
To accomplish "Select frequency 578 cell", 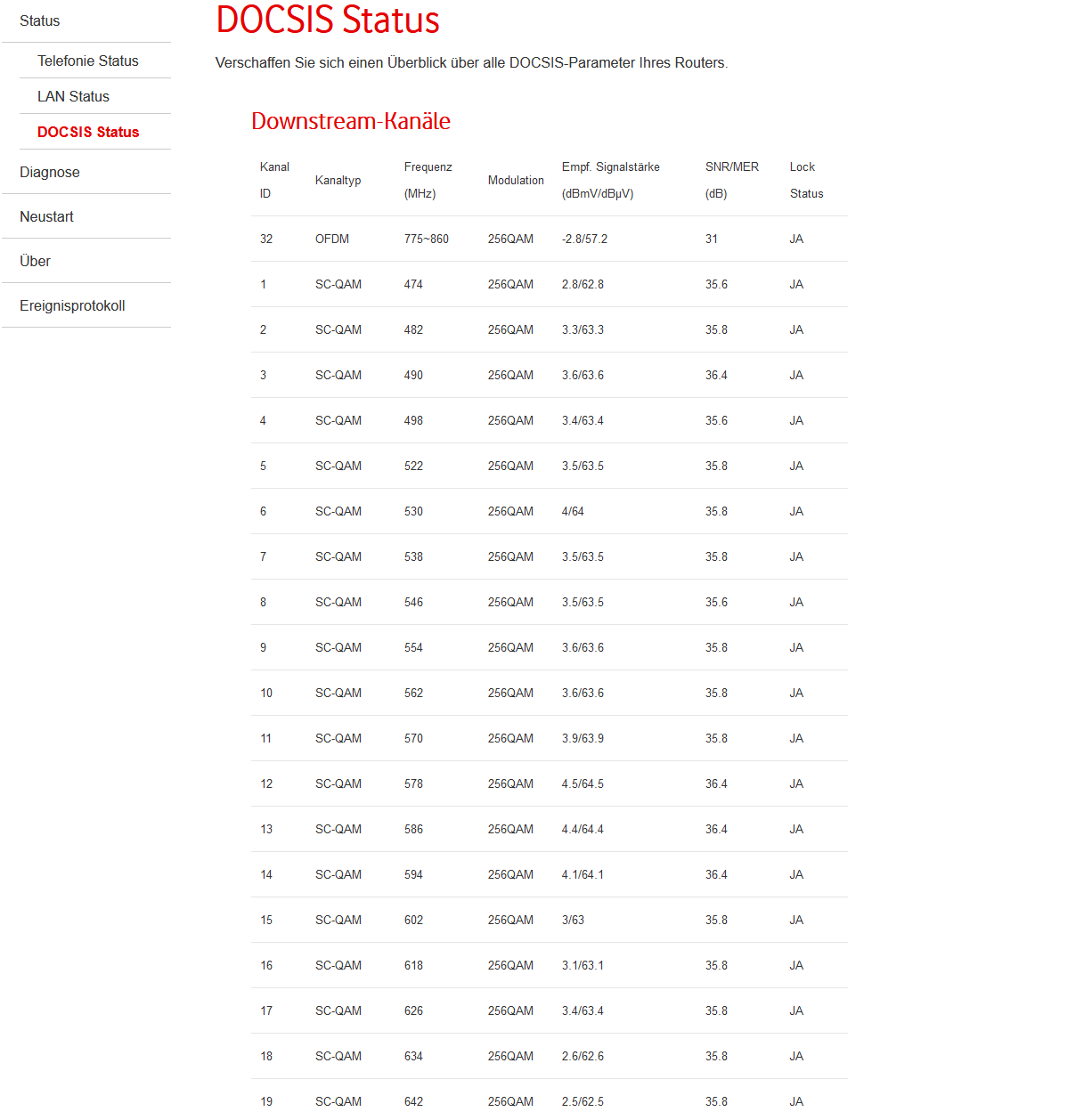I will click(413, 783).
